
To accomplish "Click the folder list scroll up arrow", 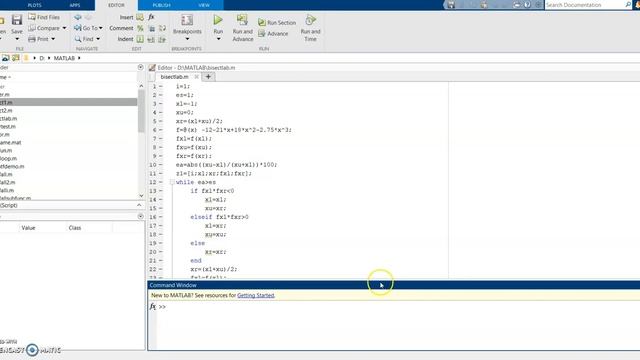I will 141,86.
